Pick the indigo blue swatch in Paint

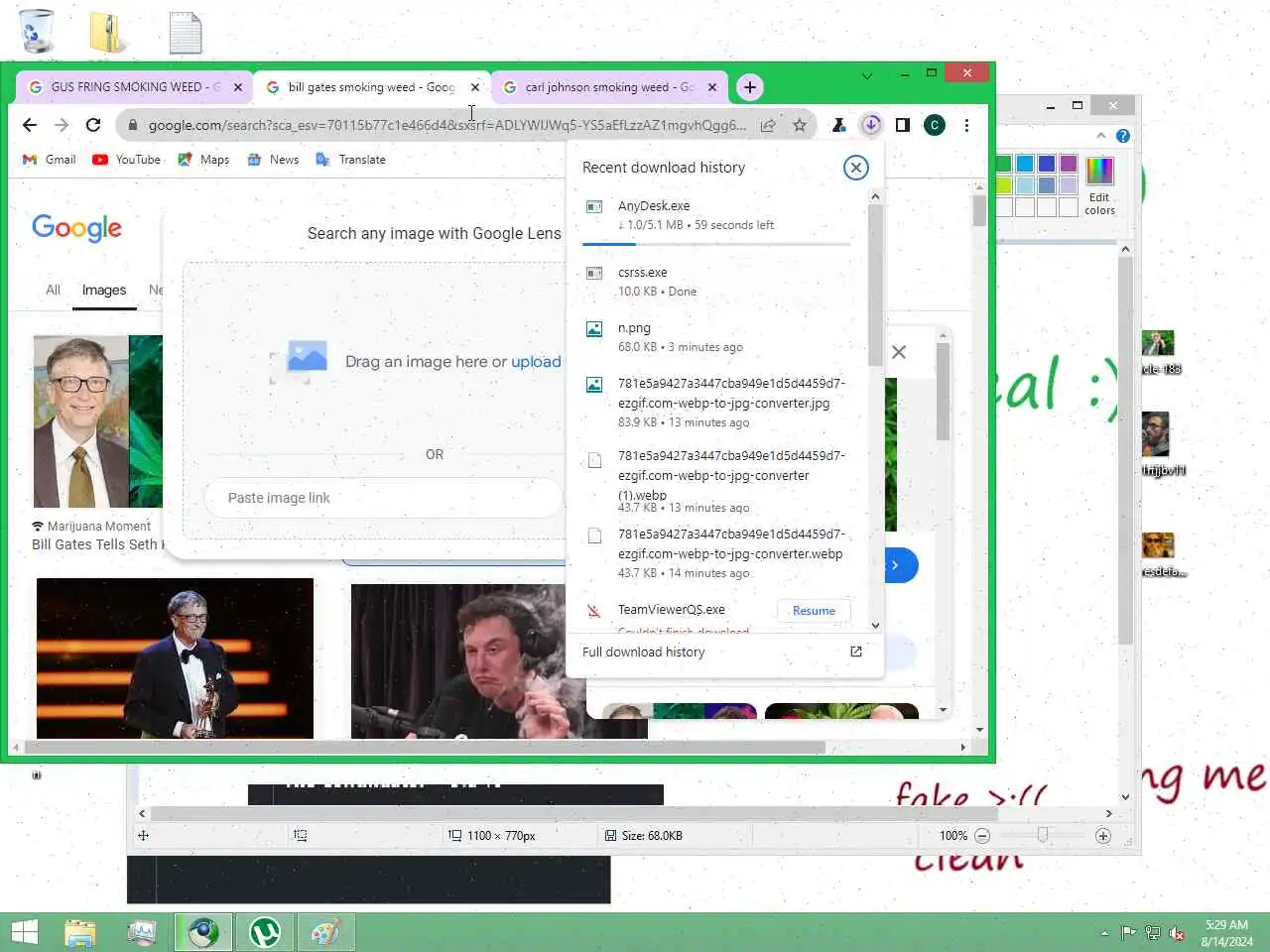(1047, 164)
